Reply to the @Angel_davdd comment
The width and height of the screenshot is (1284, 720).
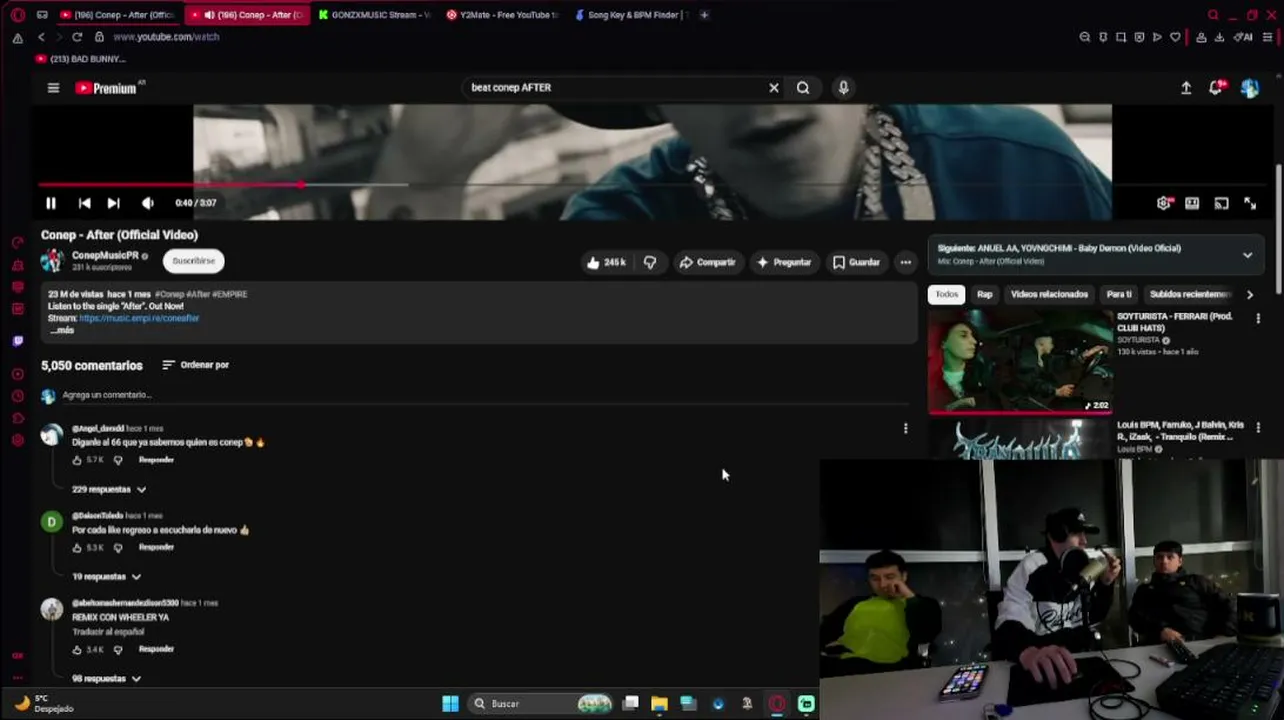pos(156,460)
